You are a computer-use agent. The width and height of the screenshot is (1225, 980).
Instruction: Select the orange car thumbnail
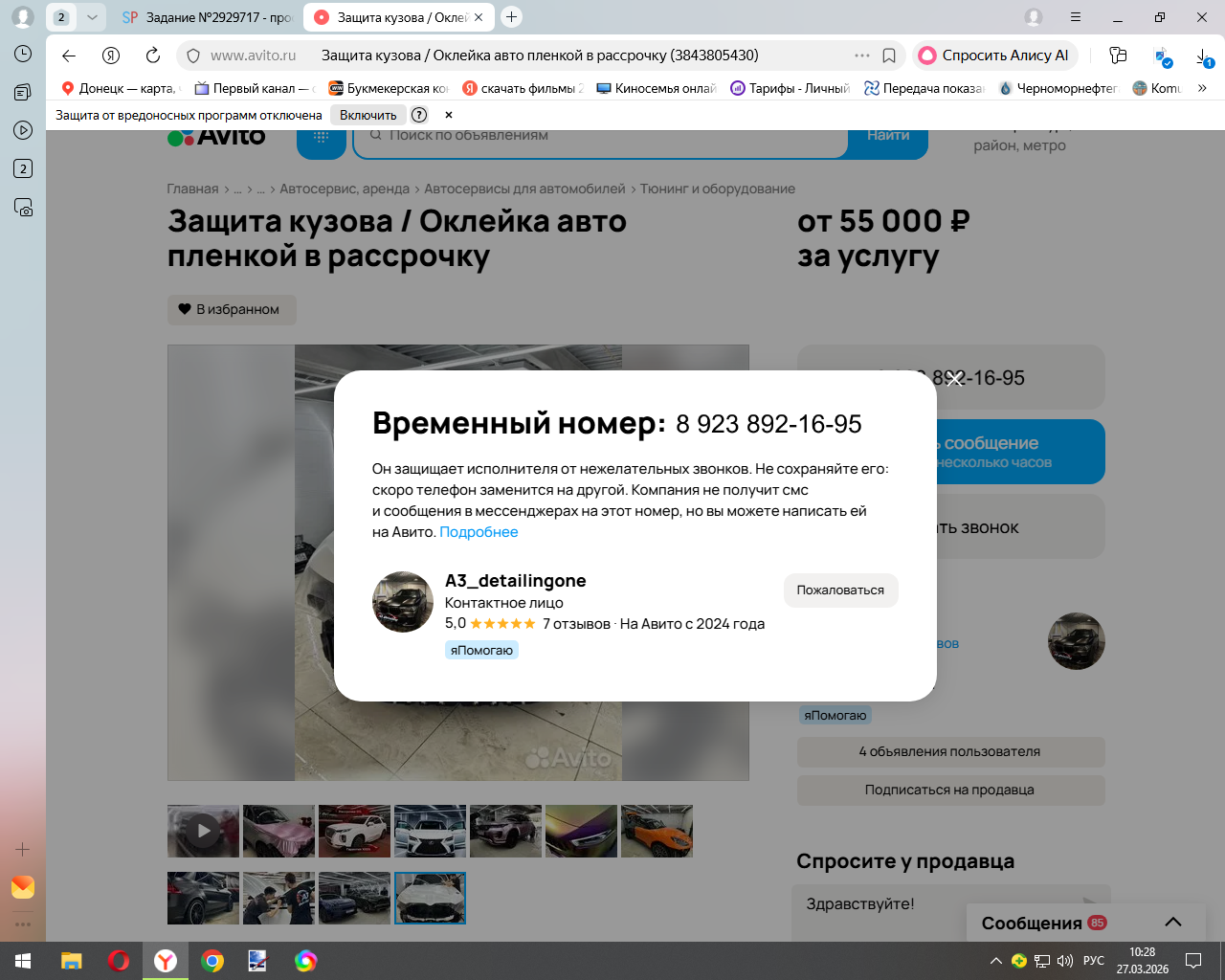pos(657,831)
